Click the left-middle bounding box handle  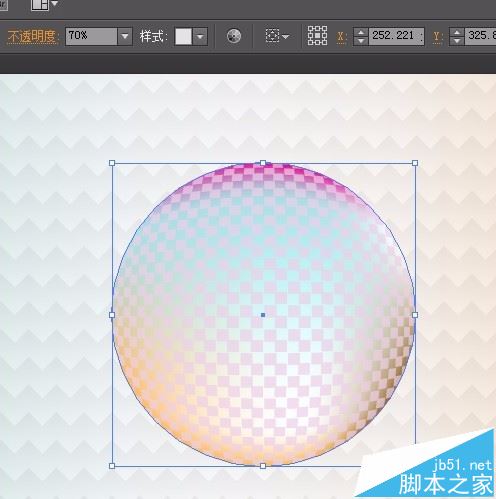pyautogui.click(x=112, y=315)
